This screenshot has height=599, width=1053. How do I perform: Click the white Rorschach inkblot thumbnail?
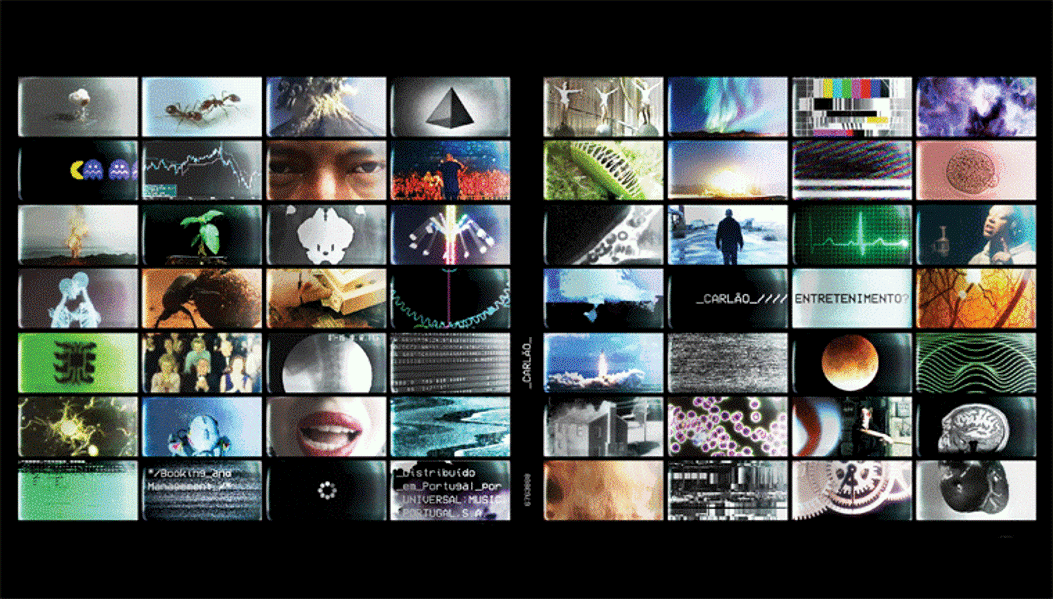coord(326,235)
